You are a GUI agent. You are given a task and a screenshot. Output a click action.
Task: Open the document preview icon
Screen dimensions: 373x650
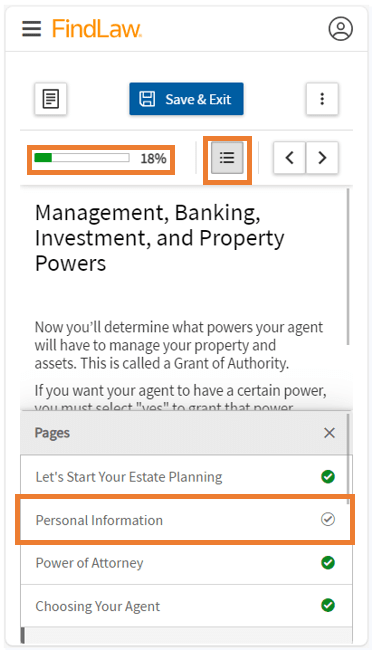51,99
